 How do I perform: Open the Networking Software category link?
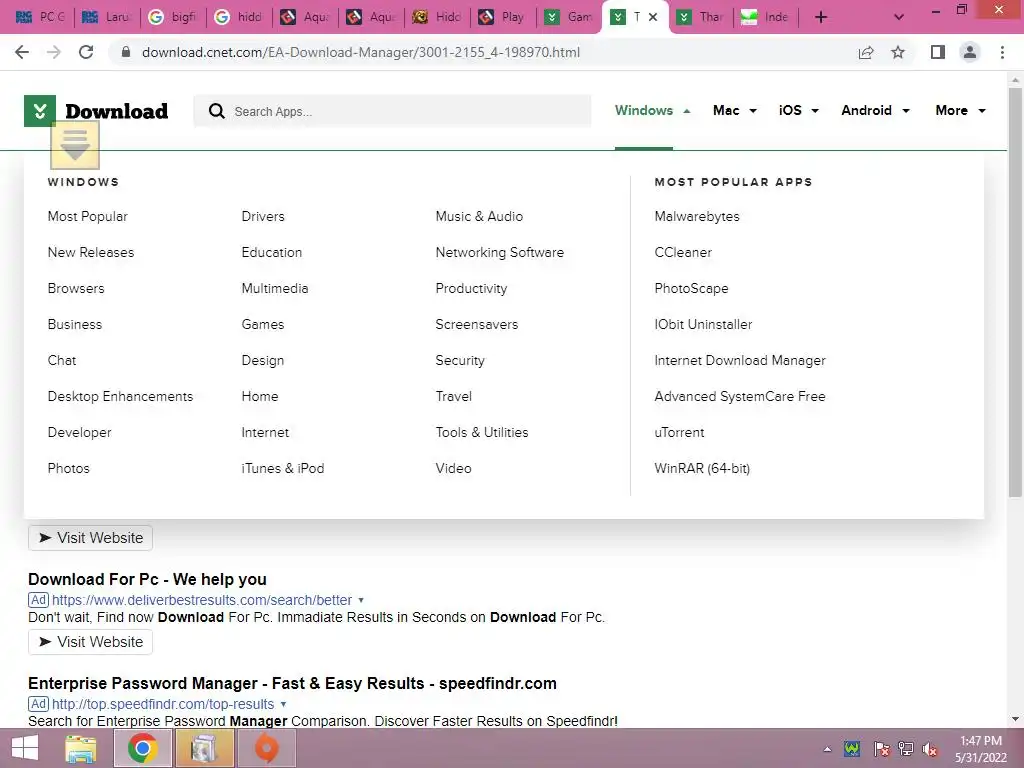click(500, 252)
